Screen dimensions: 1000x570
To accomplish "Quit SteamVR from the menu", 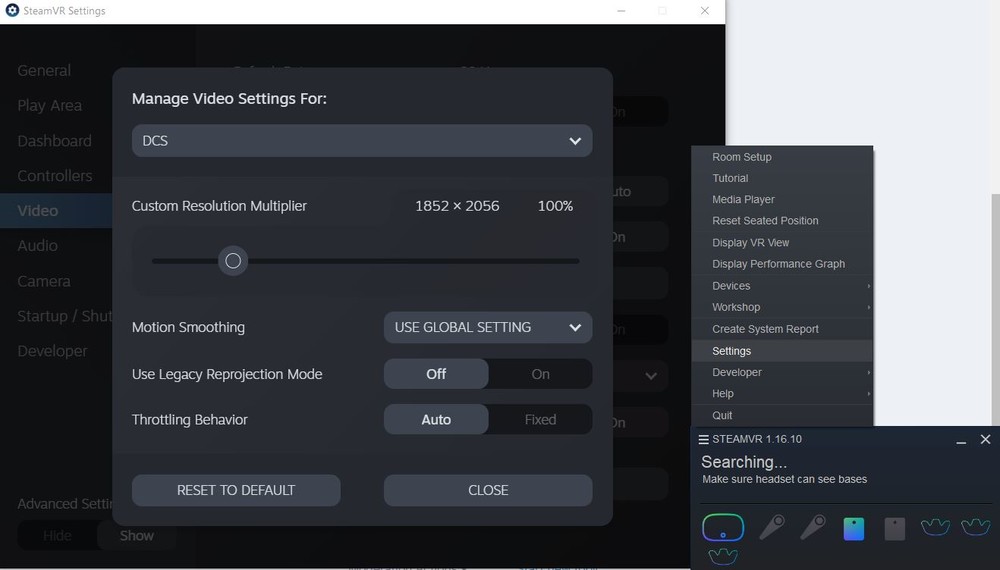I will (x=783, y=416).
